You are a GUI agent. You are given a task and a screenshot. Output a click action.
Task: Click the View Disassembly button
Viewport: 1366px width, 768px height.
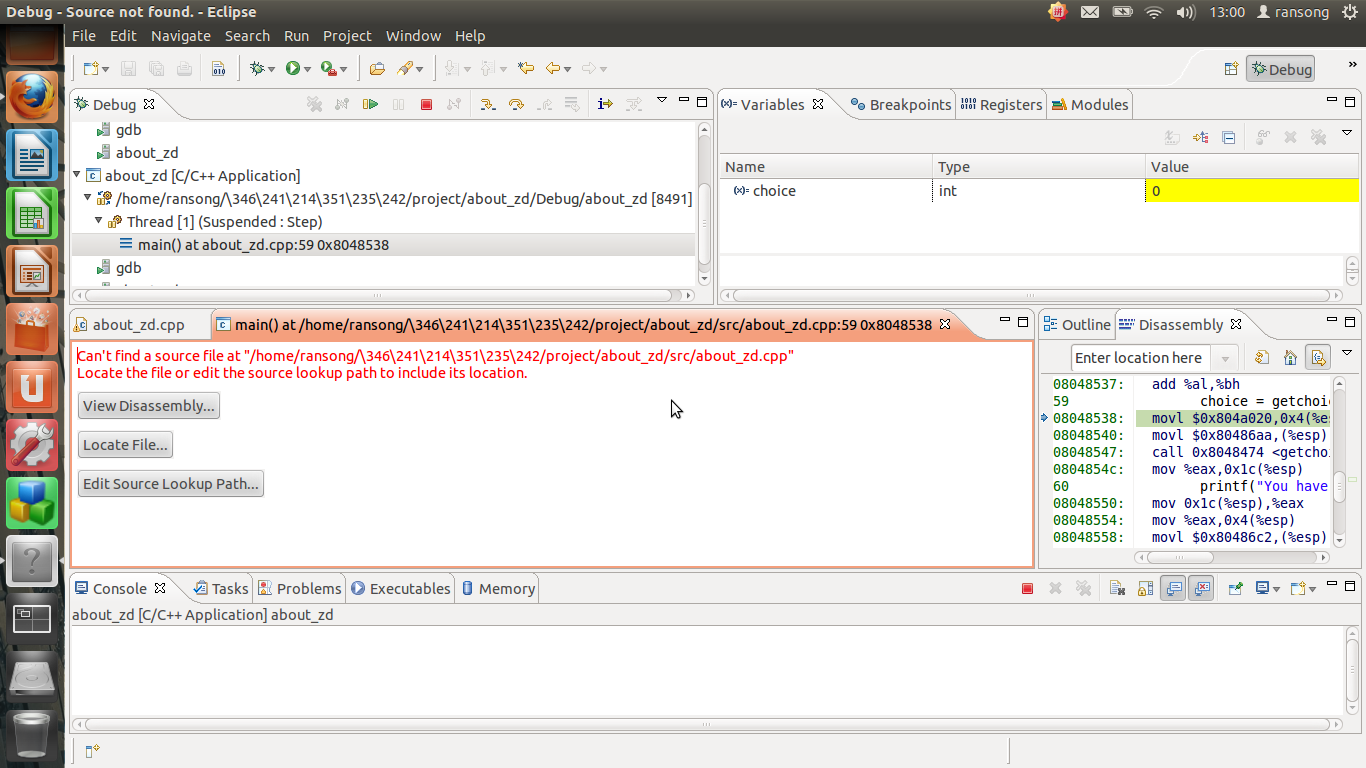tap(148, 405)
